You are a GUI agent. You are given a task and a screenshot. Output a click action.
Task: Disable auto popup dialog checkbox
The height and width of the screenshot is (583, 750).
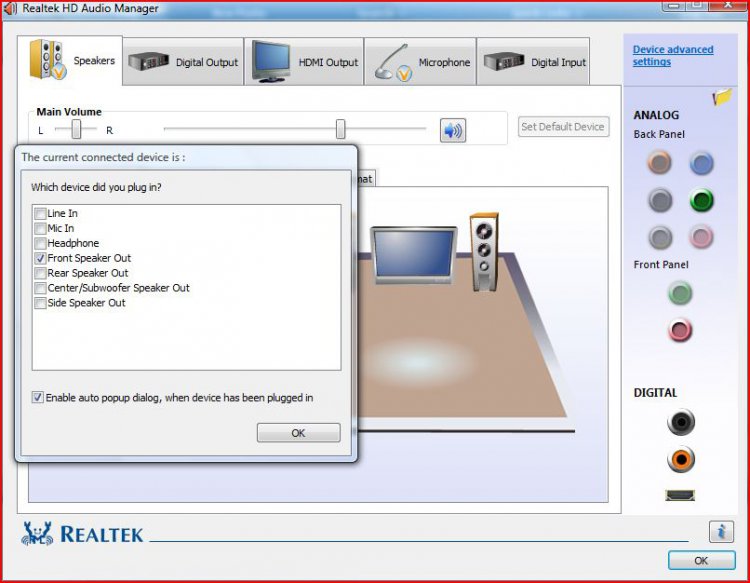[x=37, y=397]
